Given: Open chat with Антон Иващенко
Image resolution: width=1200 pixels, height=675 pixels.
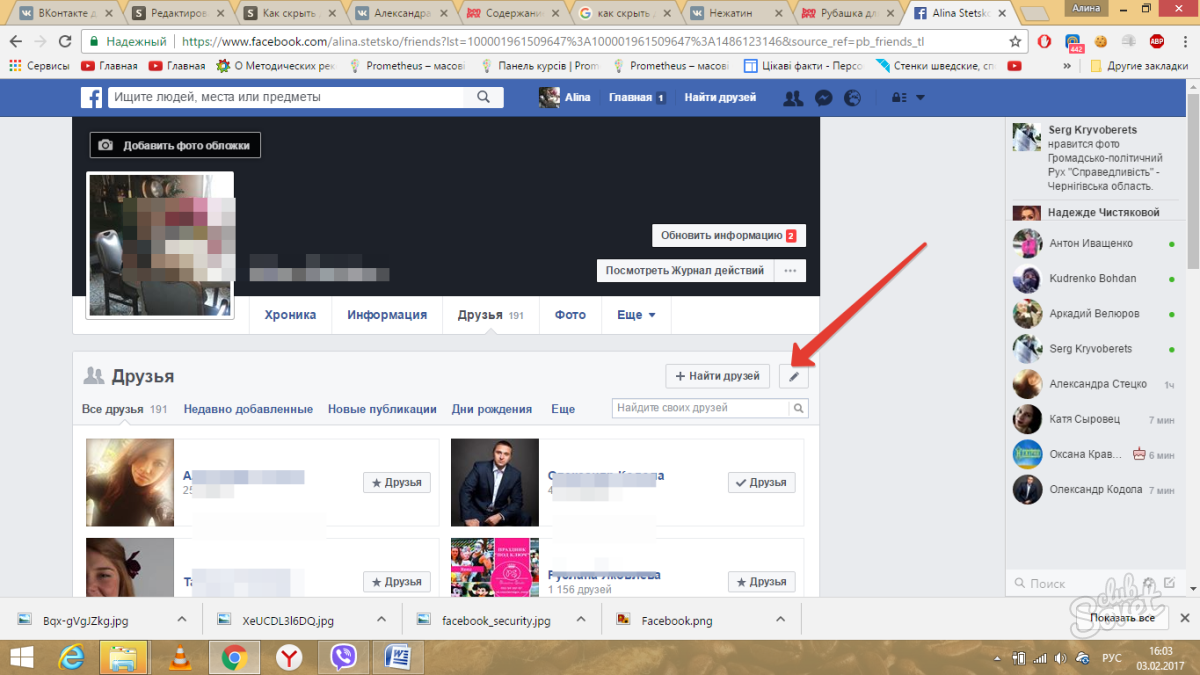Looking at the screenshot, I should tap(1093, 243).
